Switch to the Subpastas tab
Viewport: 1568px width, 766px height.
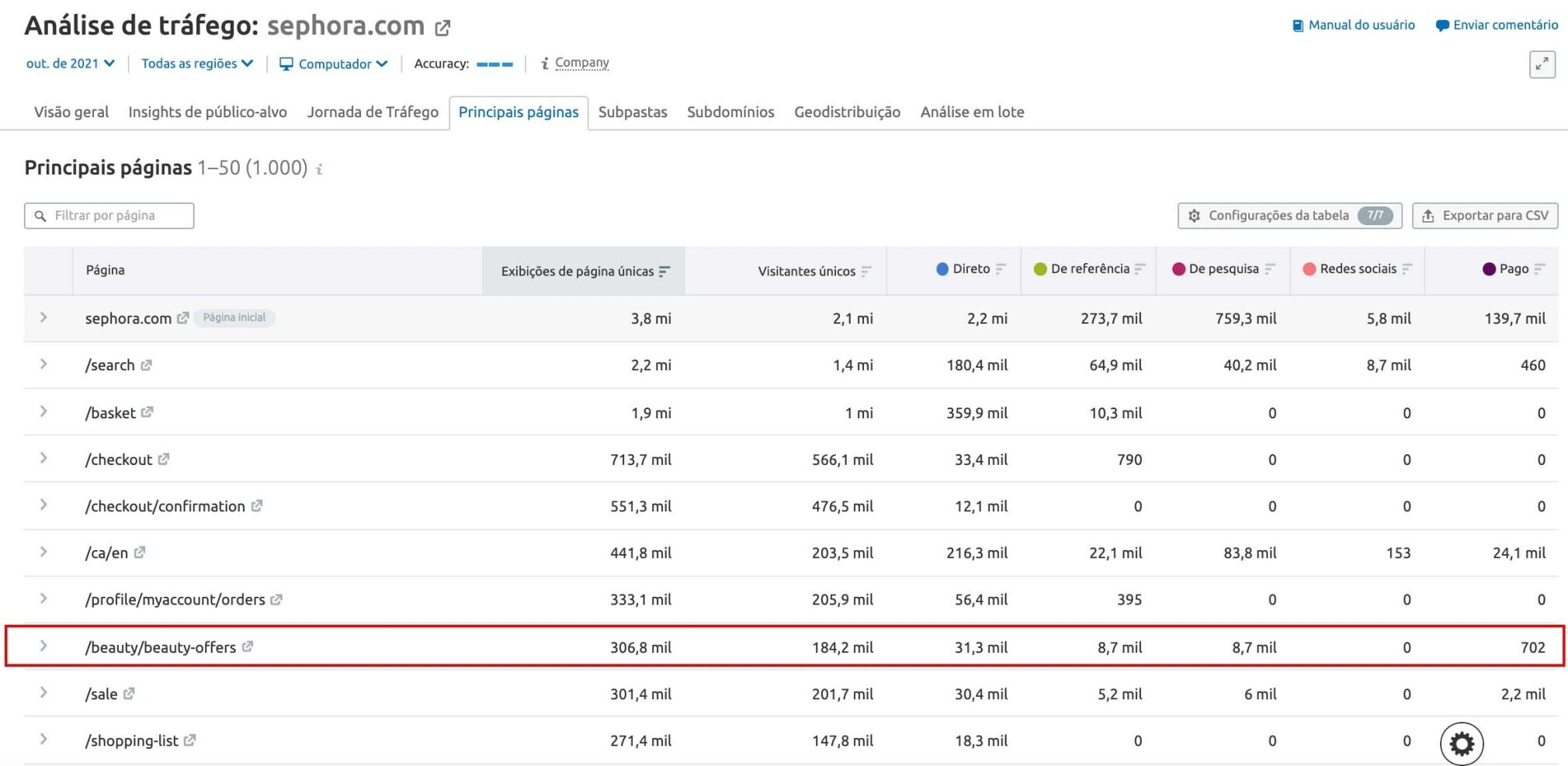coord(633,112)
